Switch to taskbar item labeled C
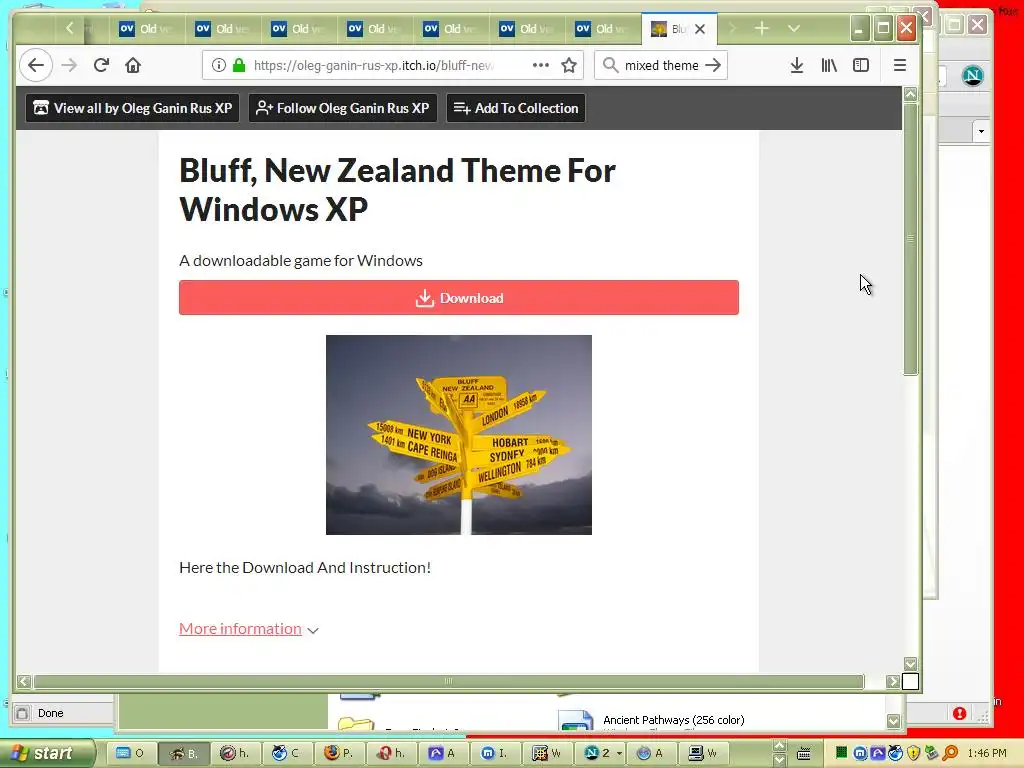 [x=286, y=753]
